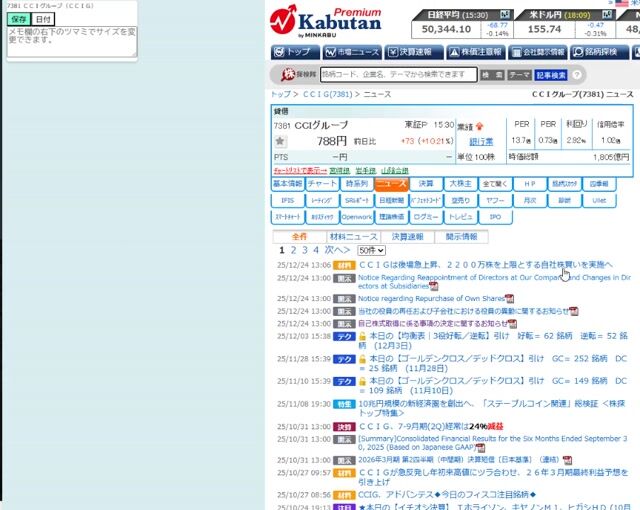This screenshot has width=640, height=510.
Task: Open article CCIG、アドバンテス 今日のフィスコ注目銘柄
Action: coord(447,495)
